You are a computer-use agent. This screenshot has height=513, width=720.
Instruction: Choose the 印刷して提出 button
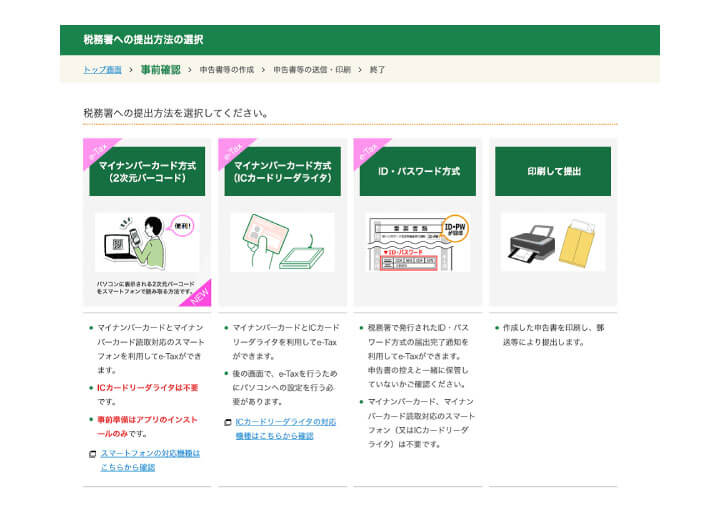coord(553,171)
